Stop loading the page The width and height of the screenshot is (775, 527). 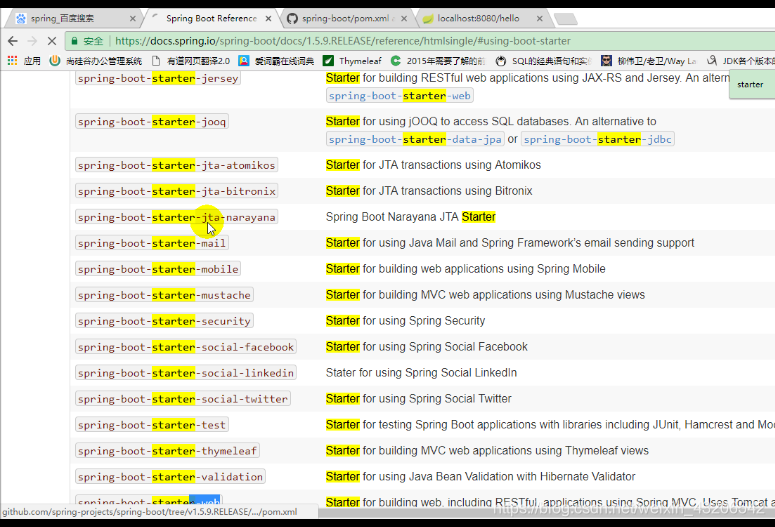click(x=52, y=41)
